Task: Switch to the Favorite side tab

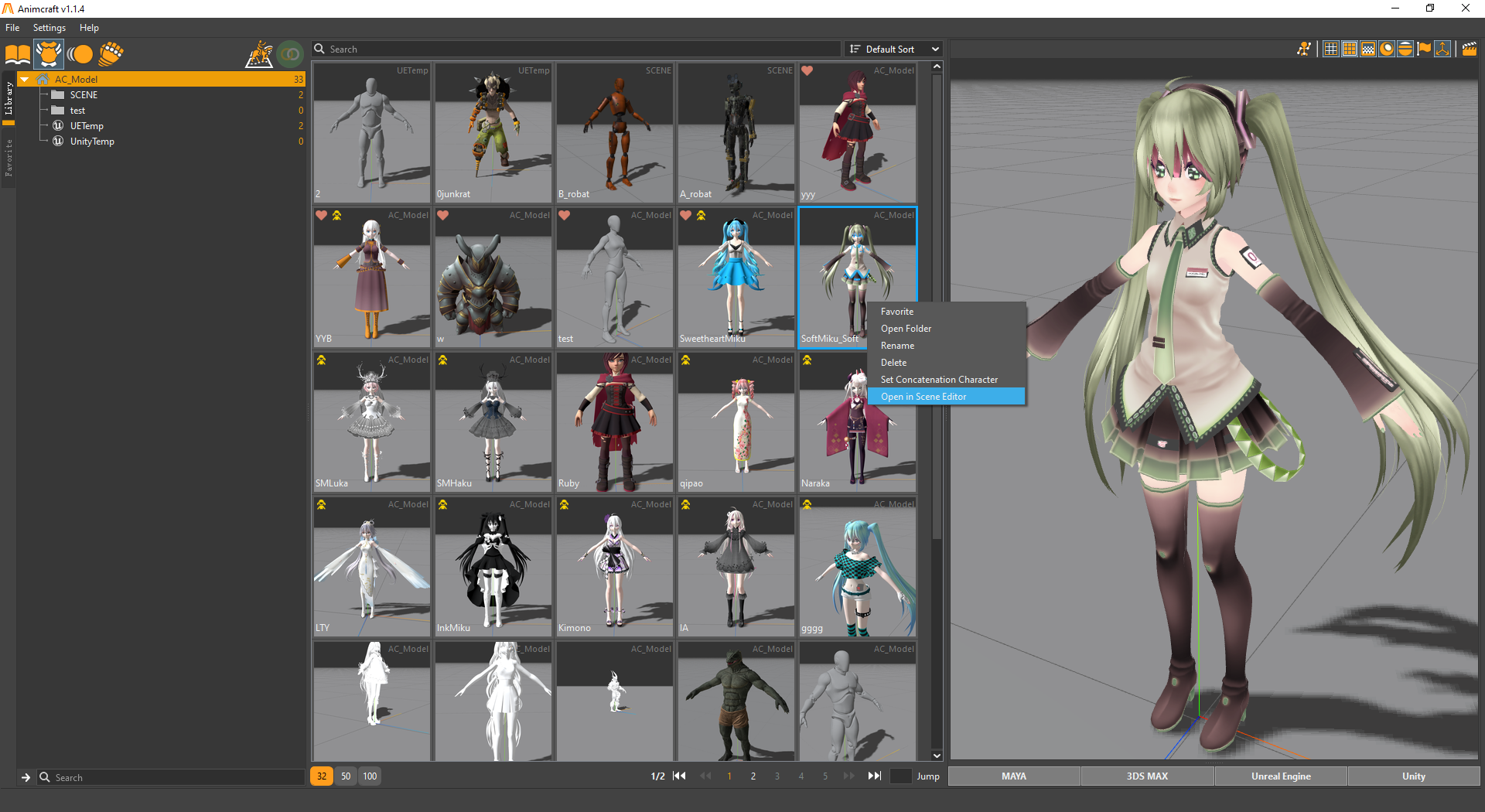Action: click(9, 158)
